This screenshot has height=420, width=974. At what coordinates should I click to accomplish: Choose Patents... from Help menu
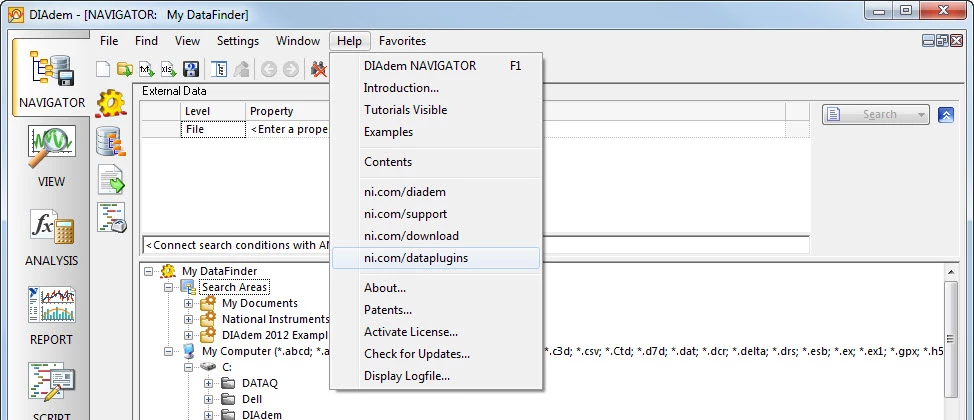tap(436, 309)
